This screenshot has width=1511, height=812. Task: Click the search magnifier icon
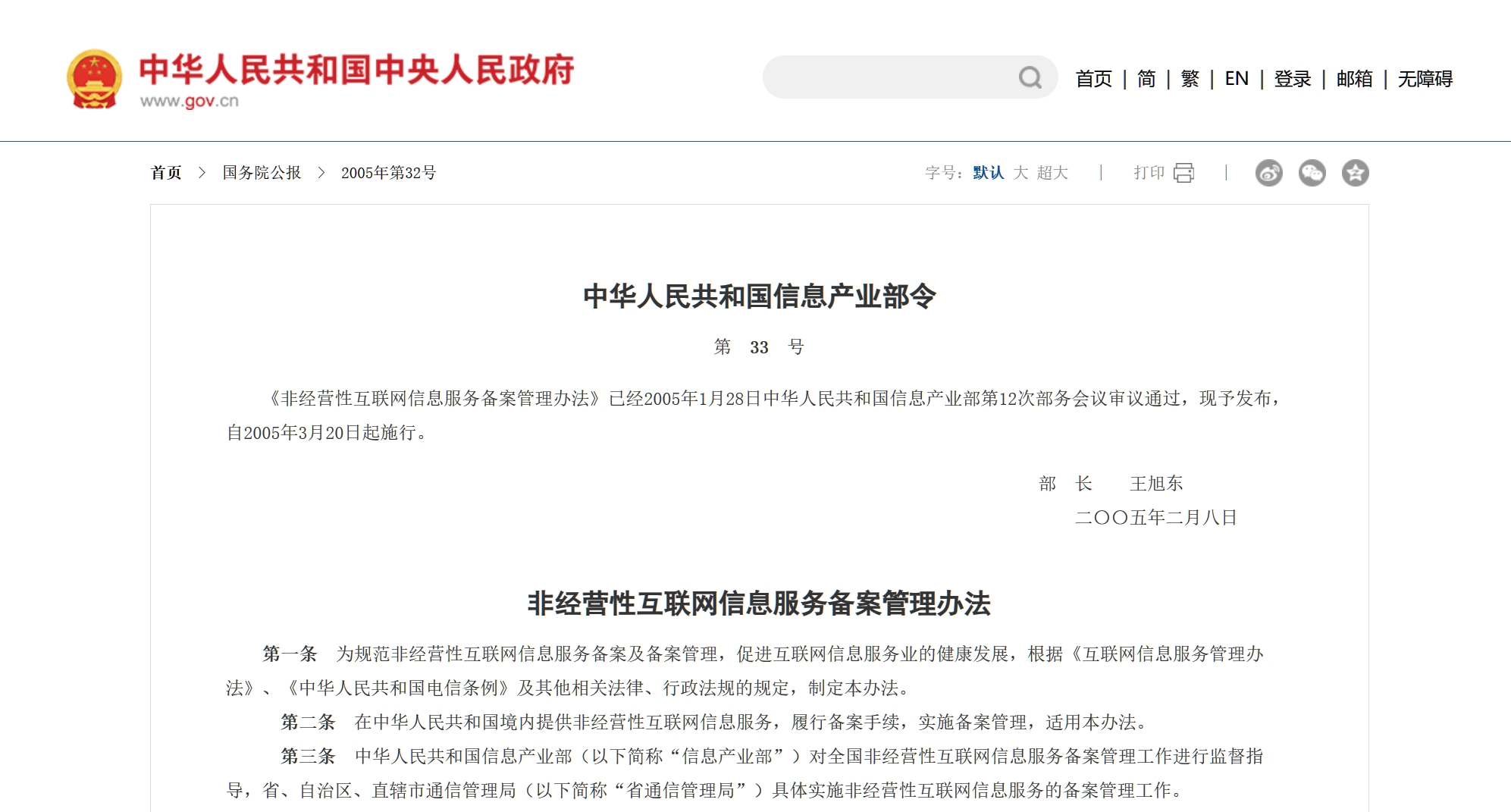click(1030, 77)
